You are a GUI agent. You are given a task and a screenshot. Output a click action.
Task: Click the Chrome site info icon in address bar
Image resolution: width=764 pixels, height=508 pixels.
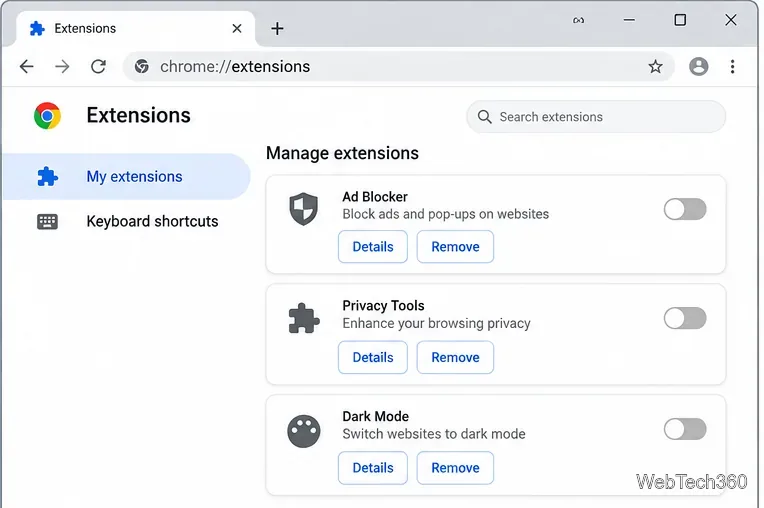(142, 66)
